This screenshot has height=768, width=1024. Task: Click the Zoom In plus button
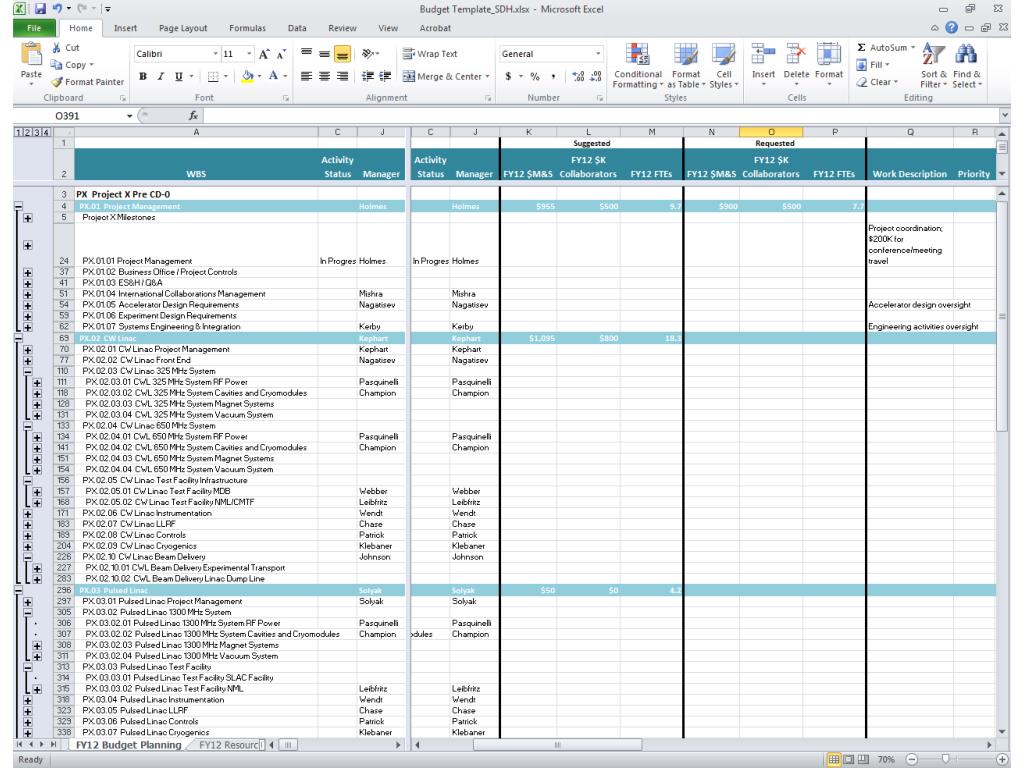pyautogui.click(x=1002, y=759)
